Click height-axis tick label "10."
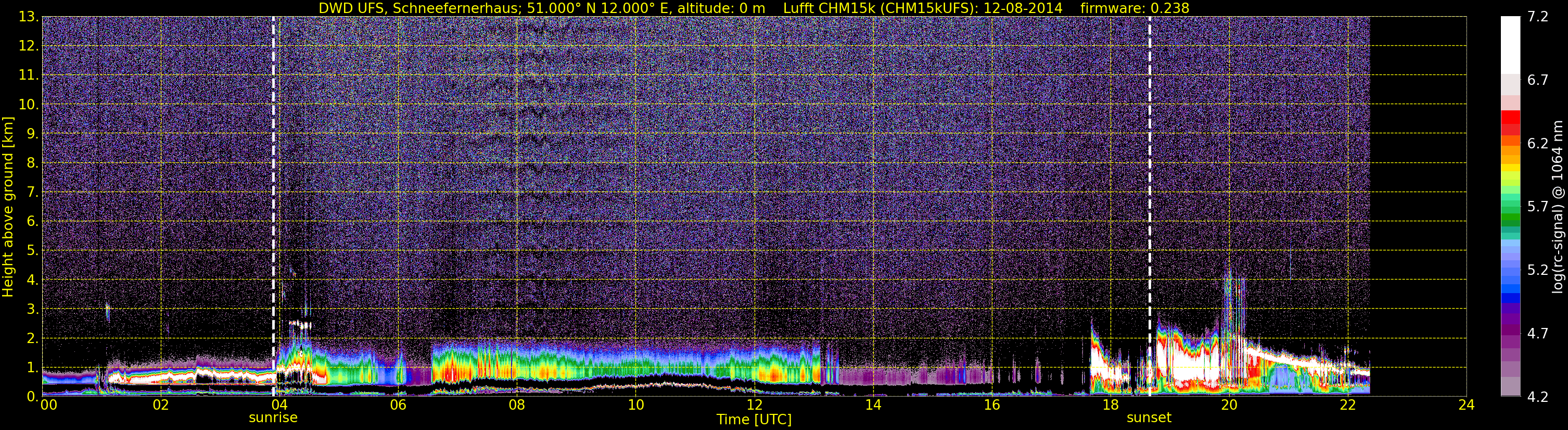This screenshot has height=430, width=1568. click(29, 105)
